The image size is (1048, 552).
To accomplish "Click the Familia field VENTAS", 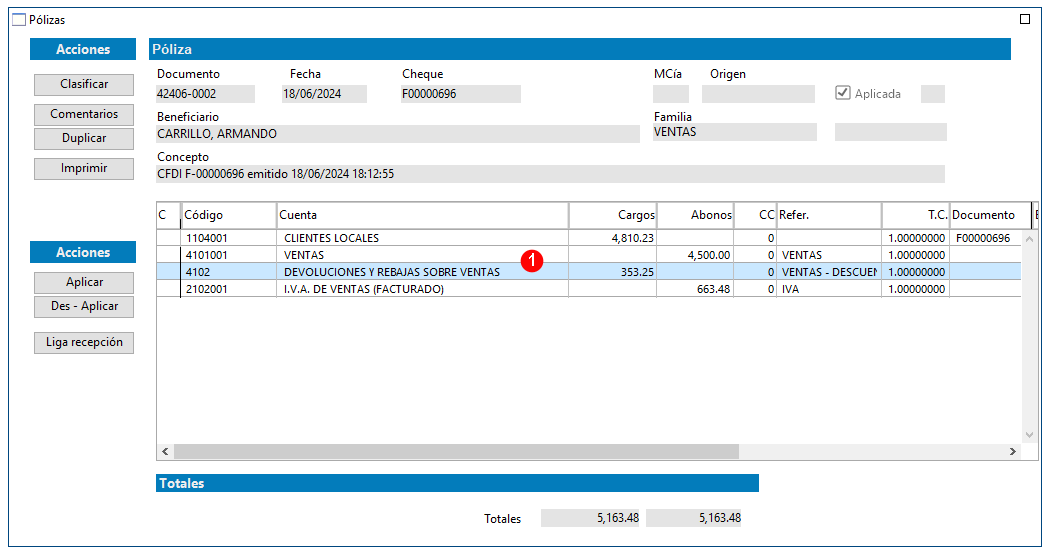I will (x=735, y=132).
